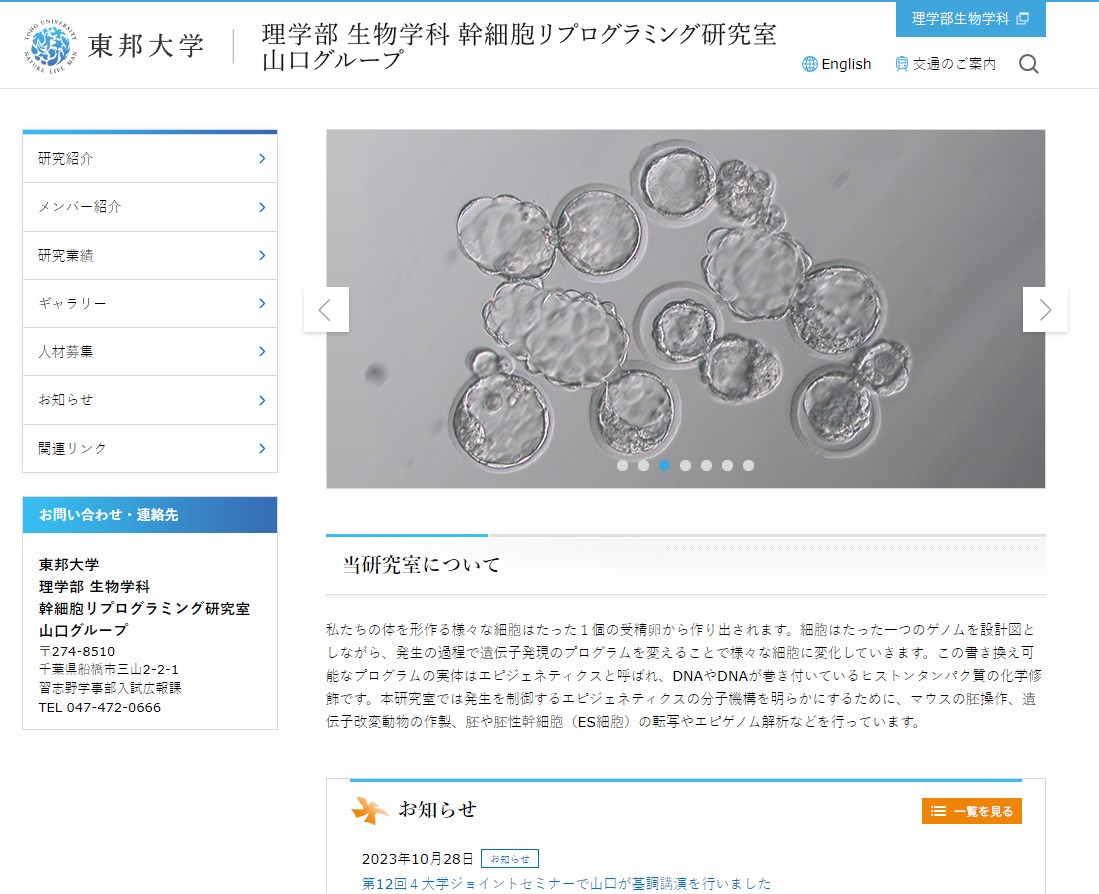Select the second carousel dot

click(x=643, y=465)
